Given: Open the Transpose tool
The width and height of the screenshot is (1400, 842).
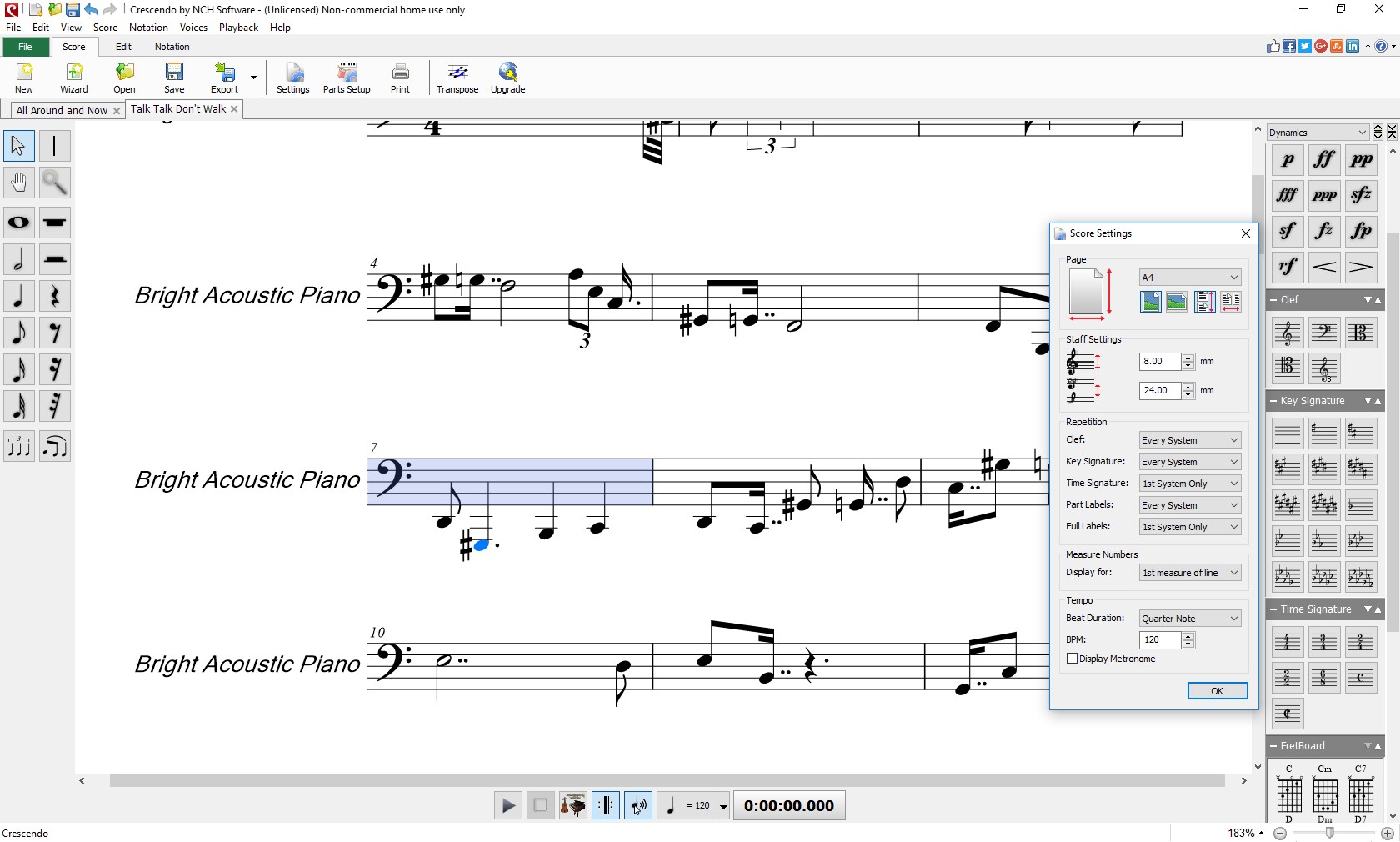Looking at the screenshot, I should point(457,77).
